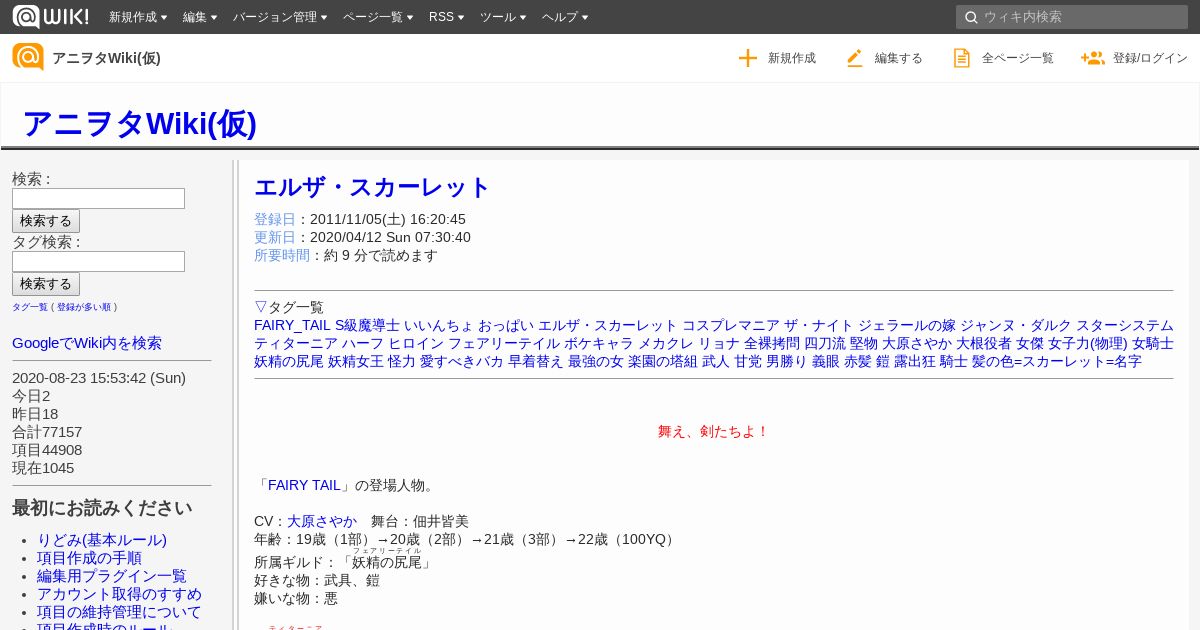Image resolution: width=1200 pixels, height=630 pixels.
Task: Click 検索する button under タグ検索
Action: [46, 284]
